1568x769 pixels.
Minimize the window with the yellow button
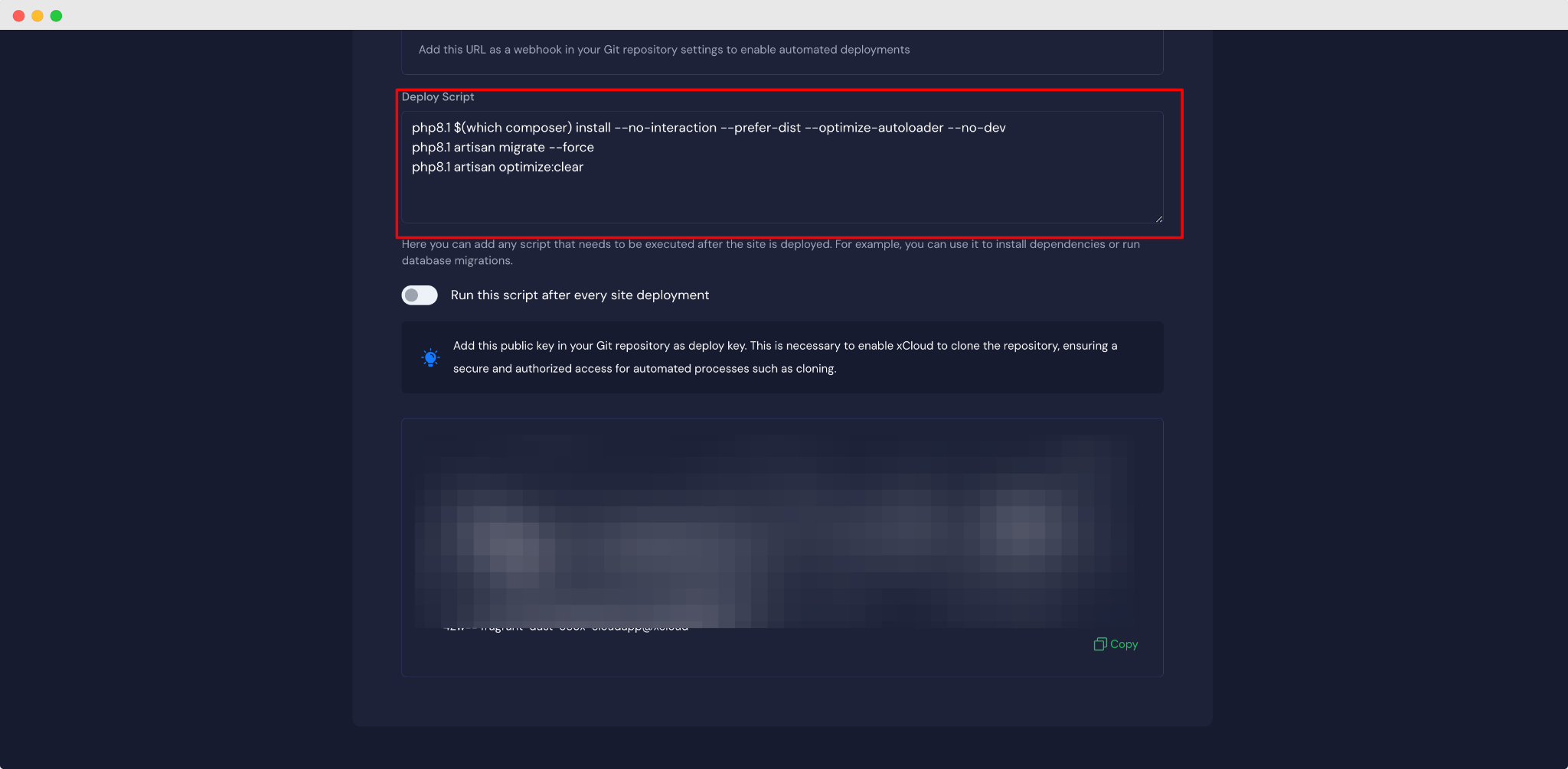click(x=38, y=15)
